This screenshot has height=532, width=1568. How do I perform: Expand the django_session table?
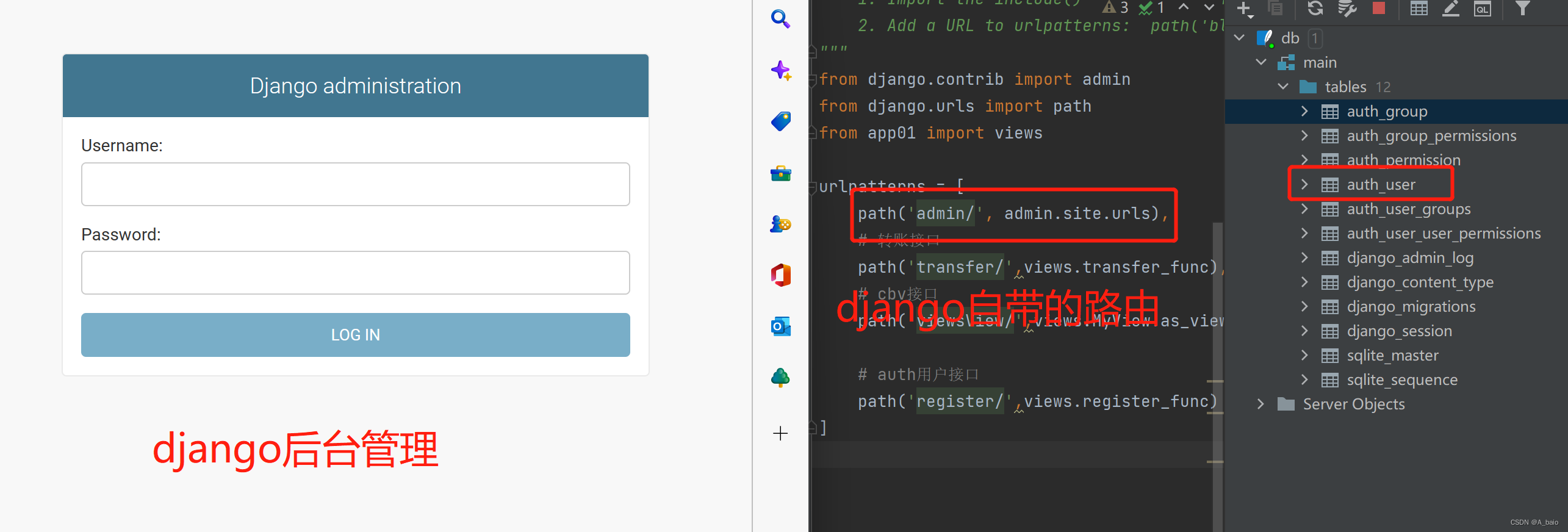click(1304, 331)
